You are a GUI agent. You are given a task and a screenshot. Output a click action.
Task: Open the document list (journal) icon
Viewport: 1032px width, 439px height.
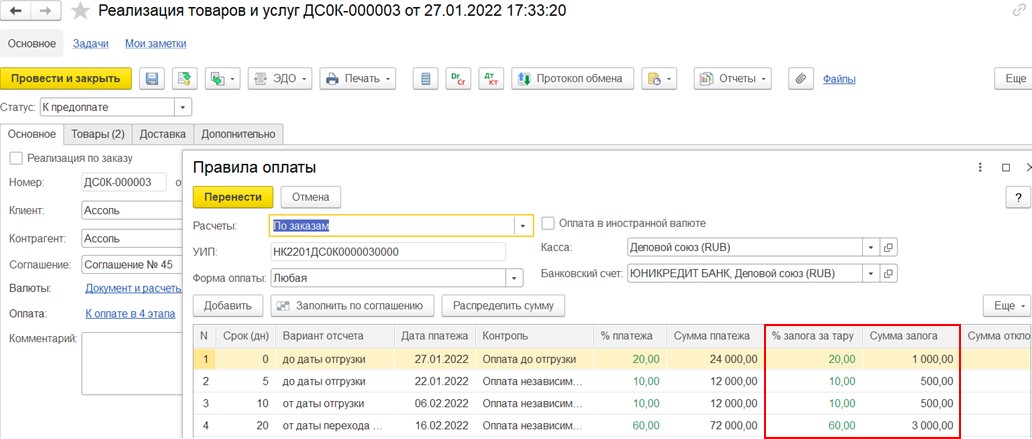click(x=427, y=78)
